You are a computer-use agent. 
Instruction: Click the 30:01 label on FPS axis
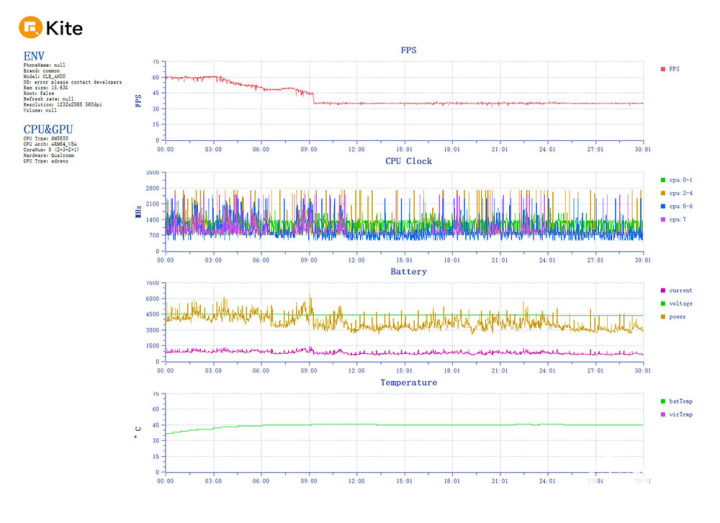tap(642, 148)
